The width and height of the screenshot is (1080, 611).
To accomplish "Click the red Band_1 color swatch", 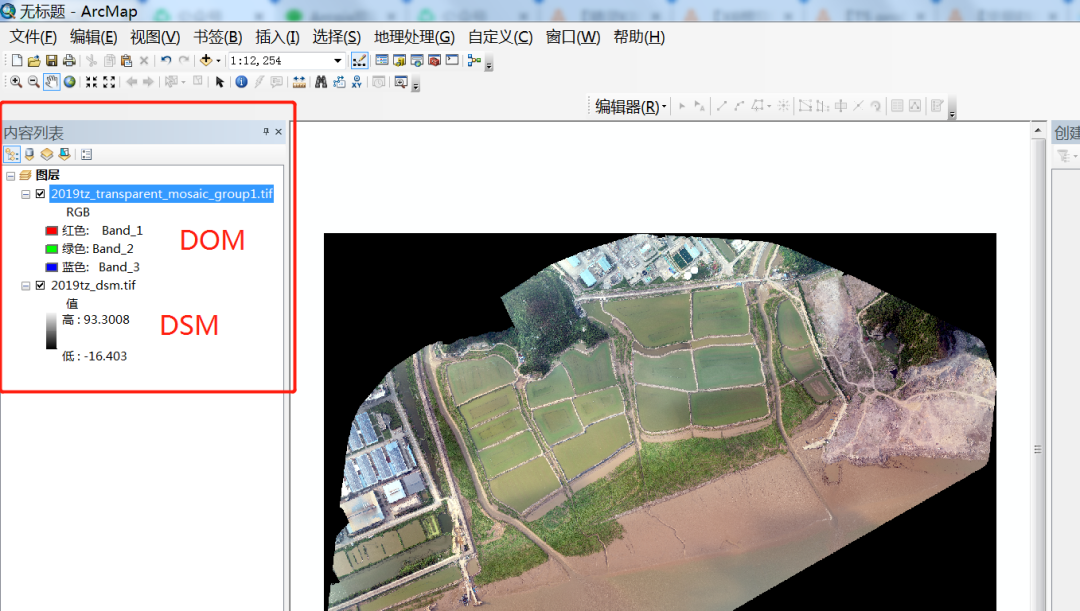I will point(52,231).
